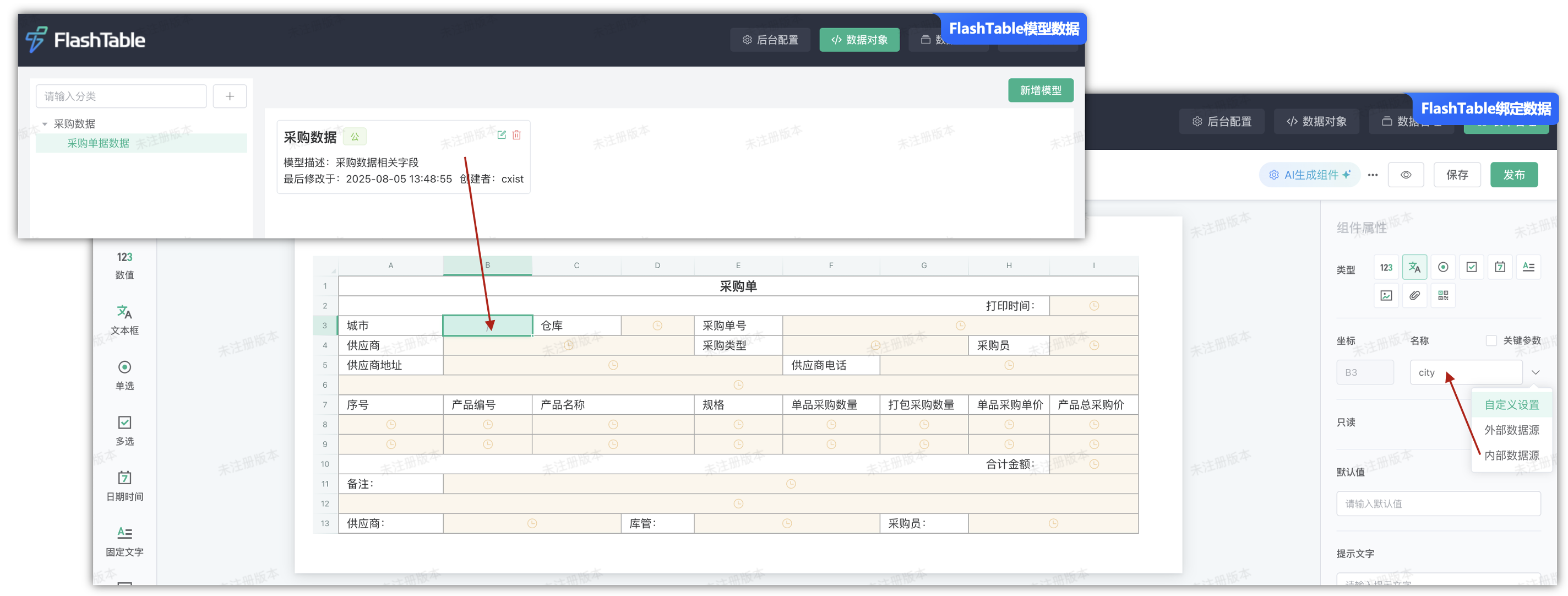This screenshot has height=596, width=1568.
Task: Click the select-all corner of the sheet
Action: [325, 266]
